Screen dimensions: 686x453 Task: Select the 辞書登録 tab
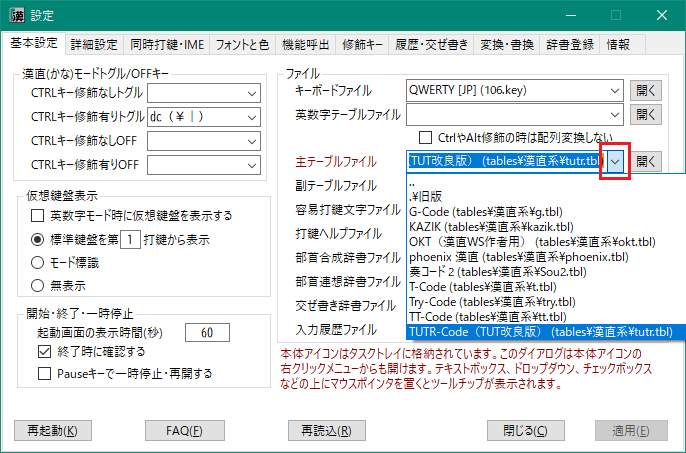tap(570, 45)
